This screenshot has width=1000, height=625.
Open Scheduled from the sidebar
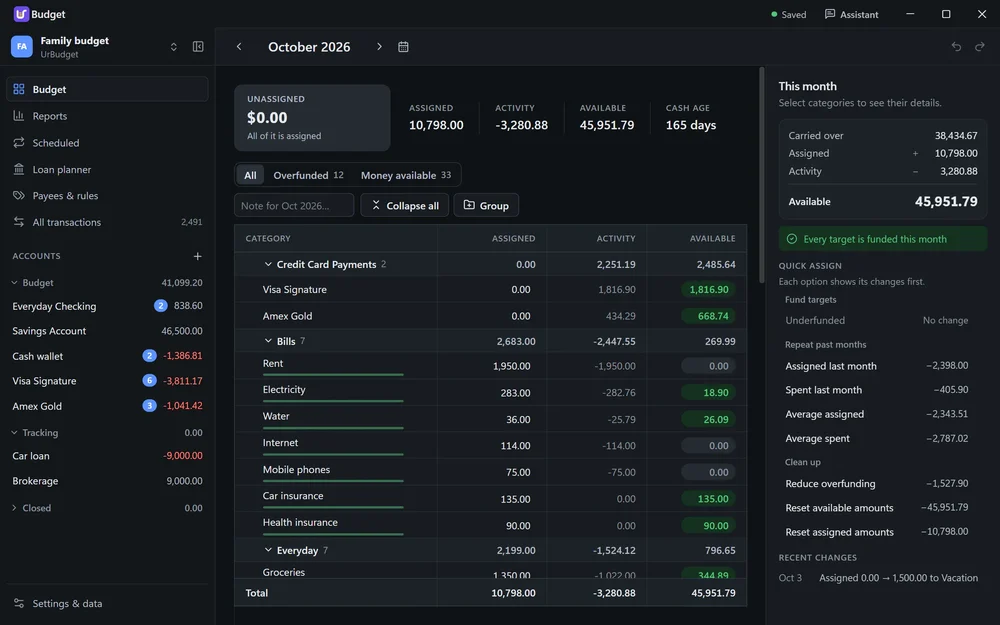click(x=107, y=142)
